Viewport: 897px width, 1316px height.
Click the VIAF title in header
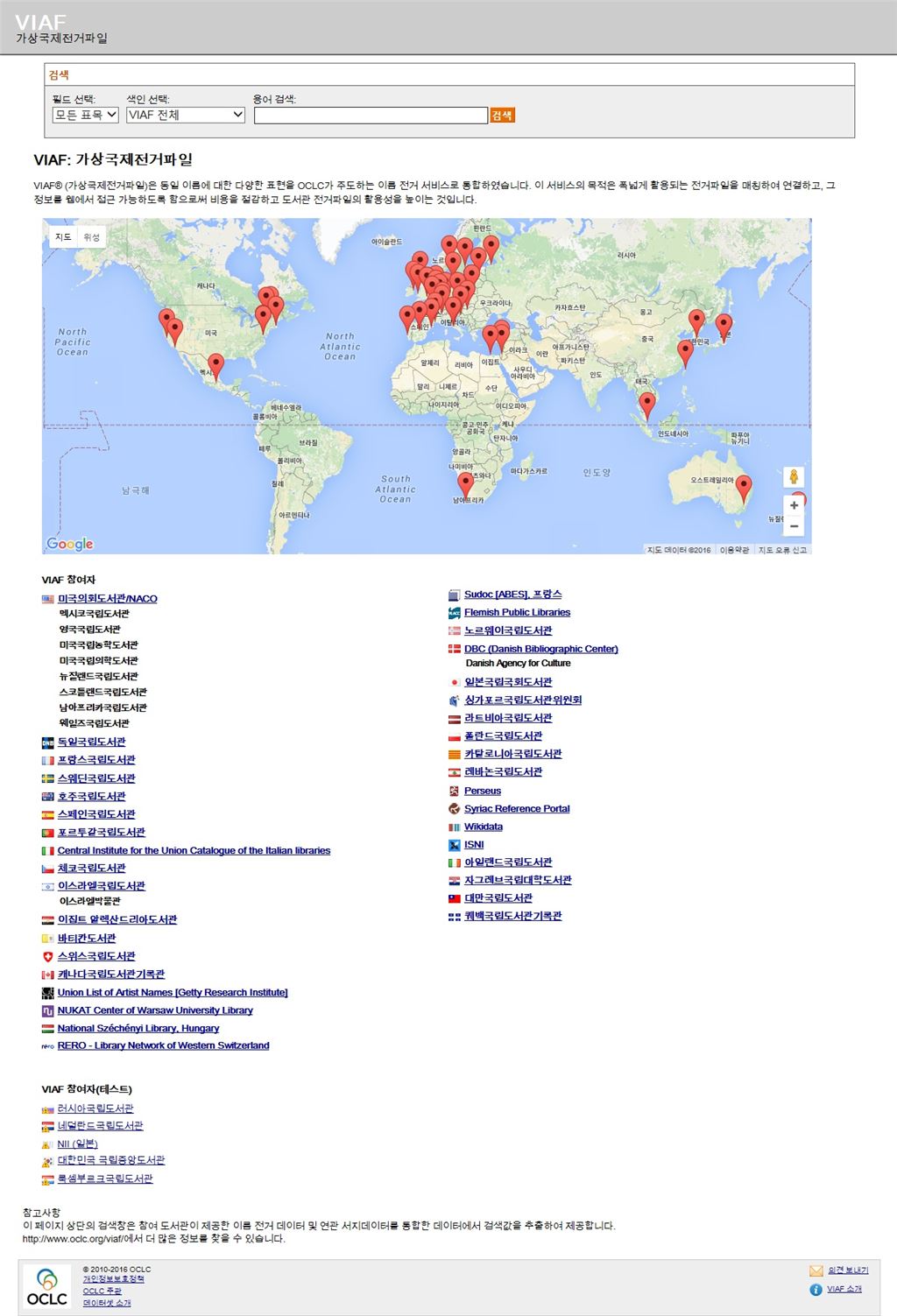[x=41, y=23]
